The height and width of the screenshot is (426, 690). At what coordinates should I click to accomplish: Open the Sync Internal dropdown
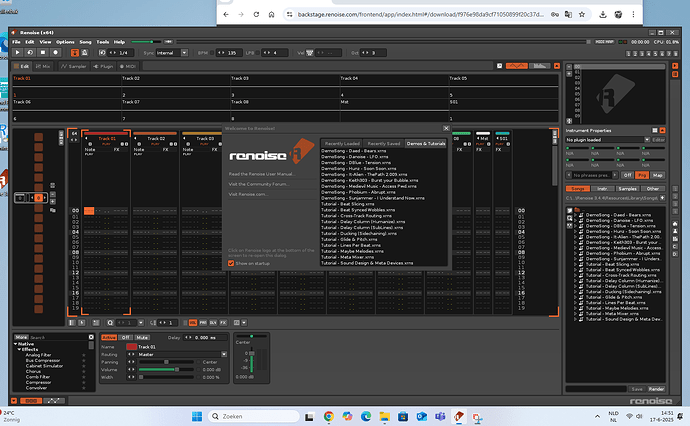(x=172, y=53)
